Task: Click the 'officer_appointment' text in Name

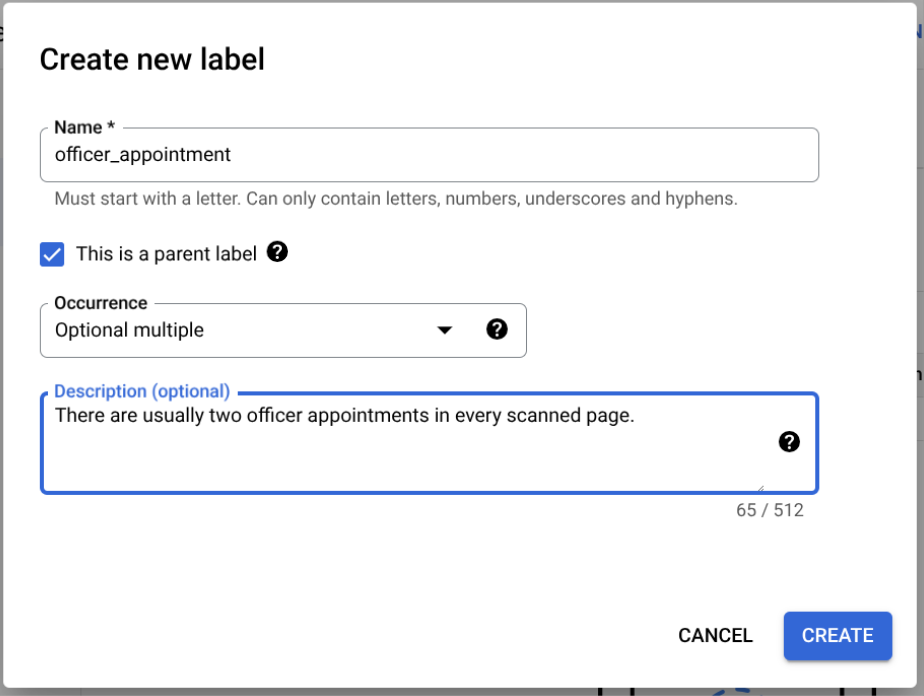Action: pyautogui.click(x=143, y=155)
